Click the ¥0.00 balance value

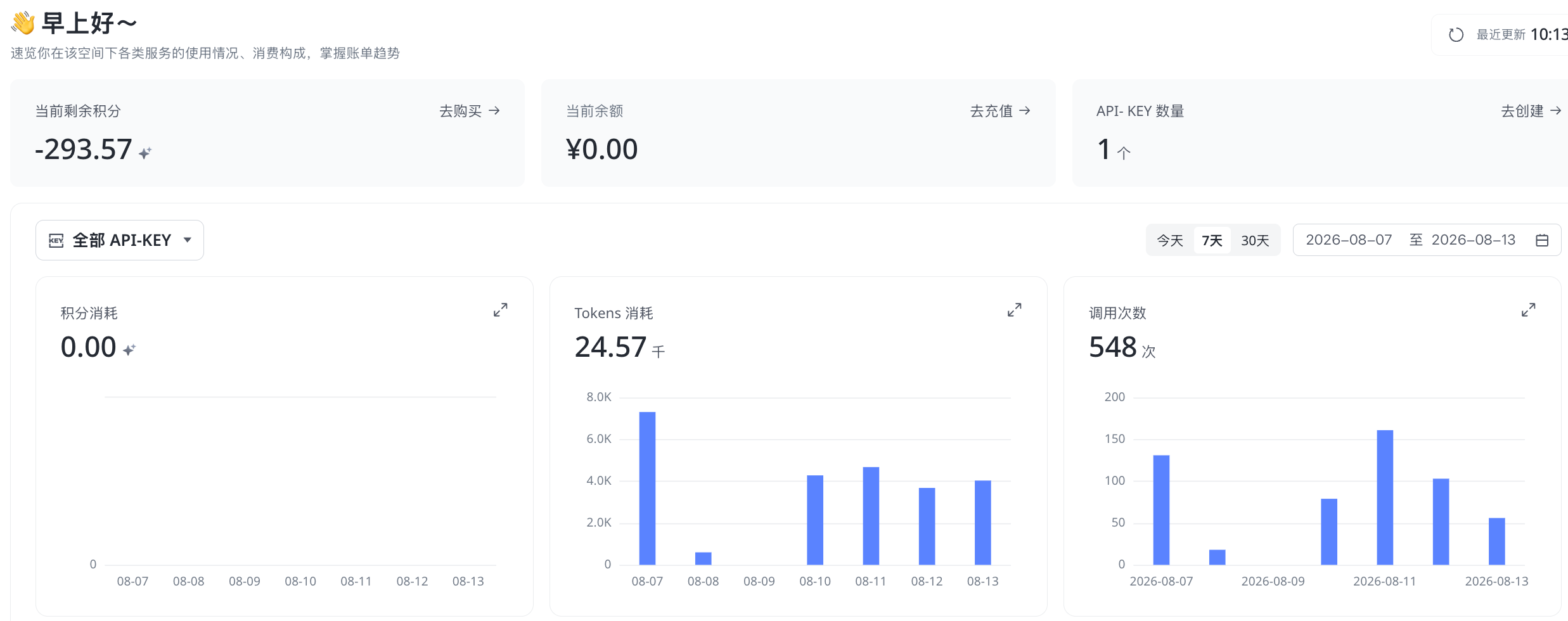[x=601, y=150]
